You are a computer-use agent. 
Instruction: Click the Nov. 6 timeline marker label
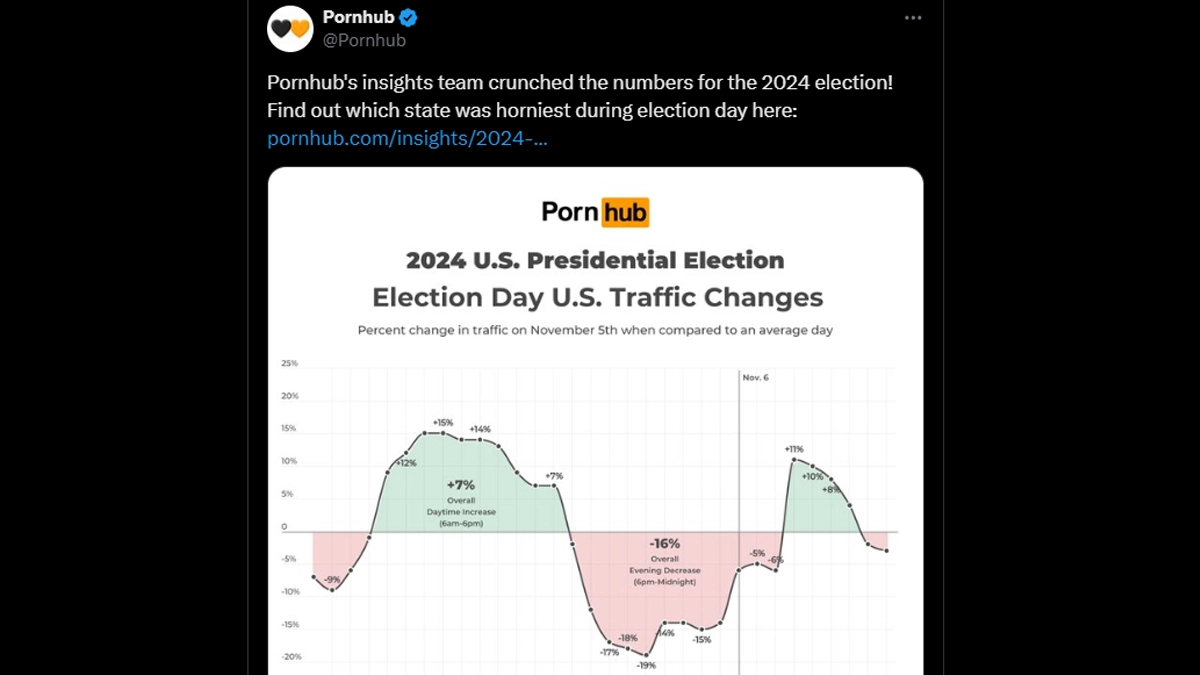pos(755,378)
